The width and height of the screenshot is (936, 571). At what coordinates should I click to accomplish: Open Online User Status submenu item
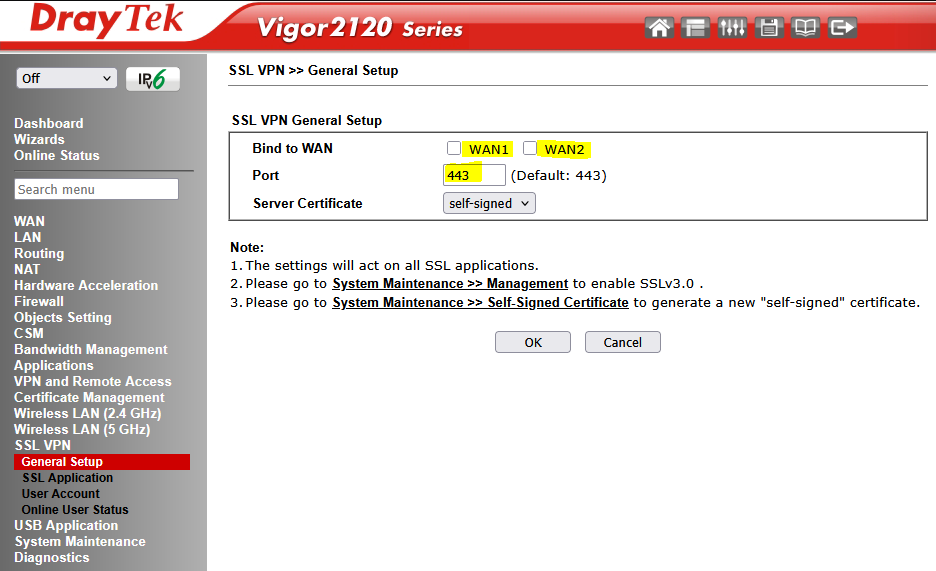[x=75, y=510]
